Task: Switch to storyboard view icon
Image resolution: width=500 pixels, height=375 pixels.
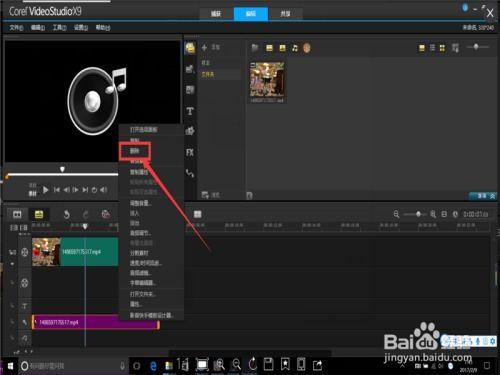Action: tap(17, 214)
